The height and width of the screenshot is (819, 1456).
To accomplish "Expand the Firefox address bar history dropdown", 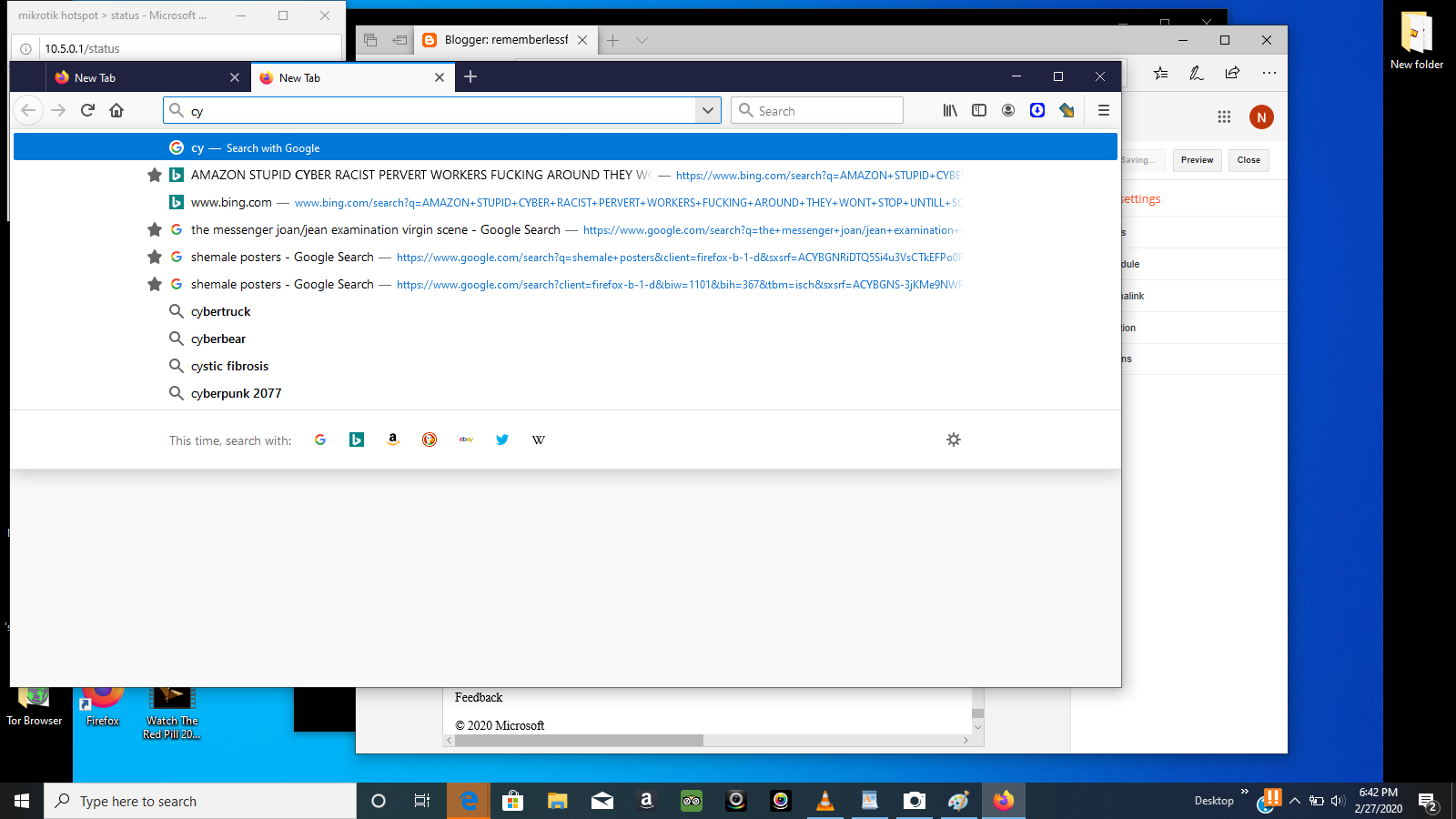I will (x=708, y=110).
